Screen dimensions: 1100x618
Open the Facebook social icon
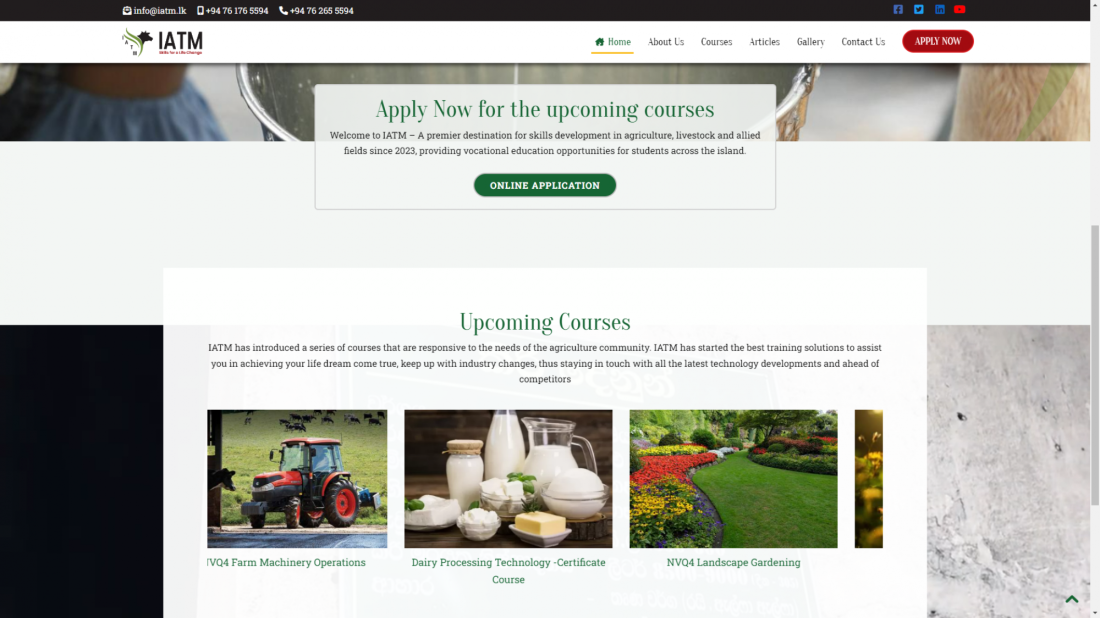coord(898,10)
